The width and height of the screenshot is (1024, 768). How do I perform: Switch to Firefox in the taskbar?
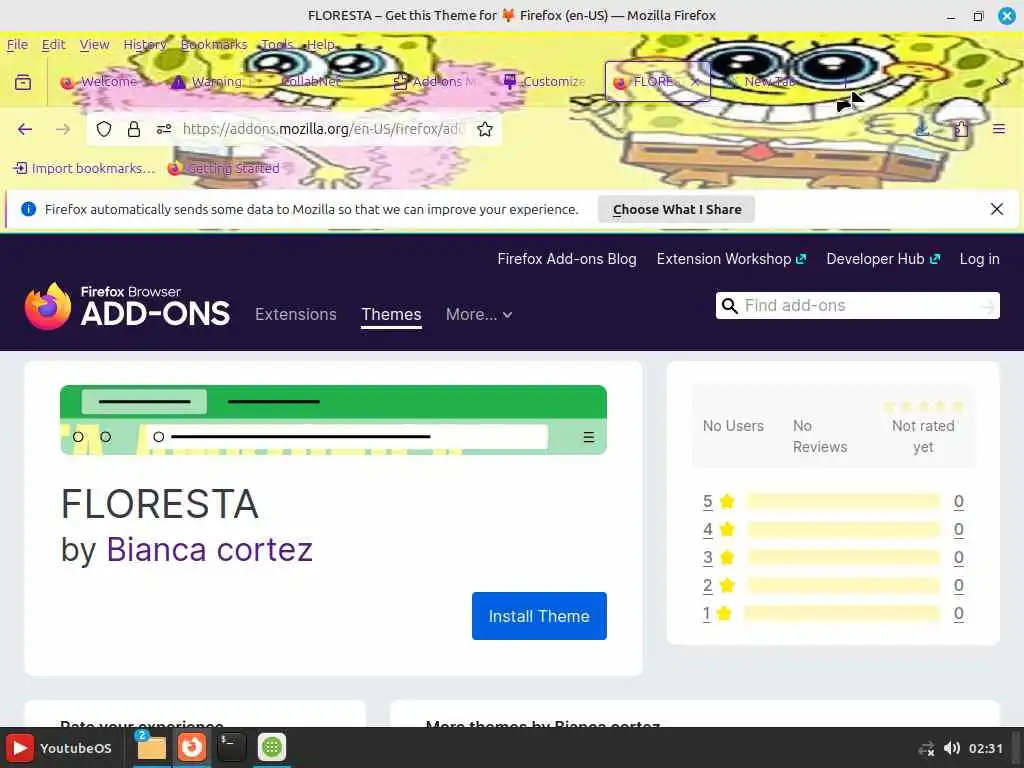pyautogui.click(x=191, y=748)
